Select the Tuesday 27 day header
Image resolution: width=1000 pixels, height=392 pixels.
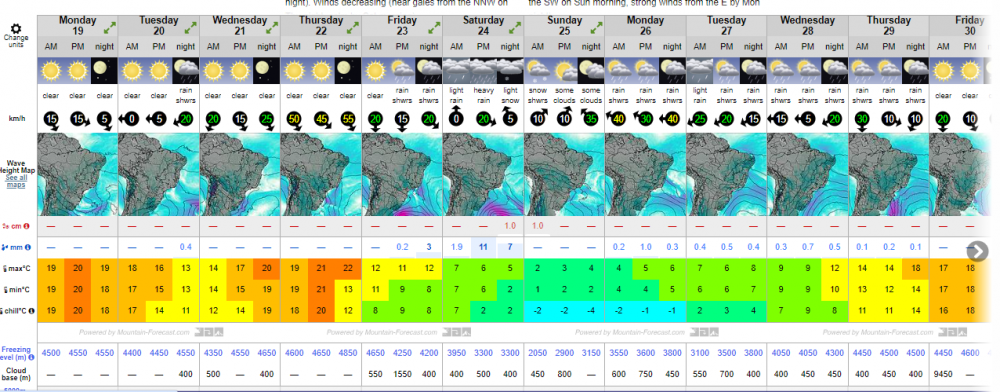tap(726, 25)
